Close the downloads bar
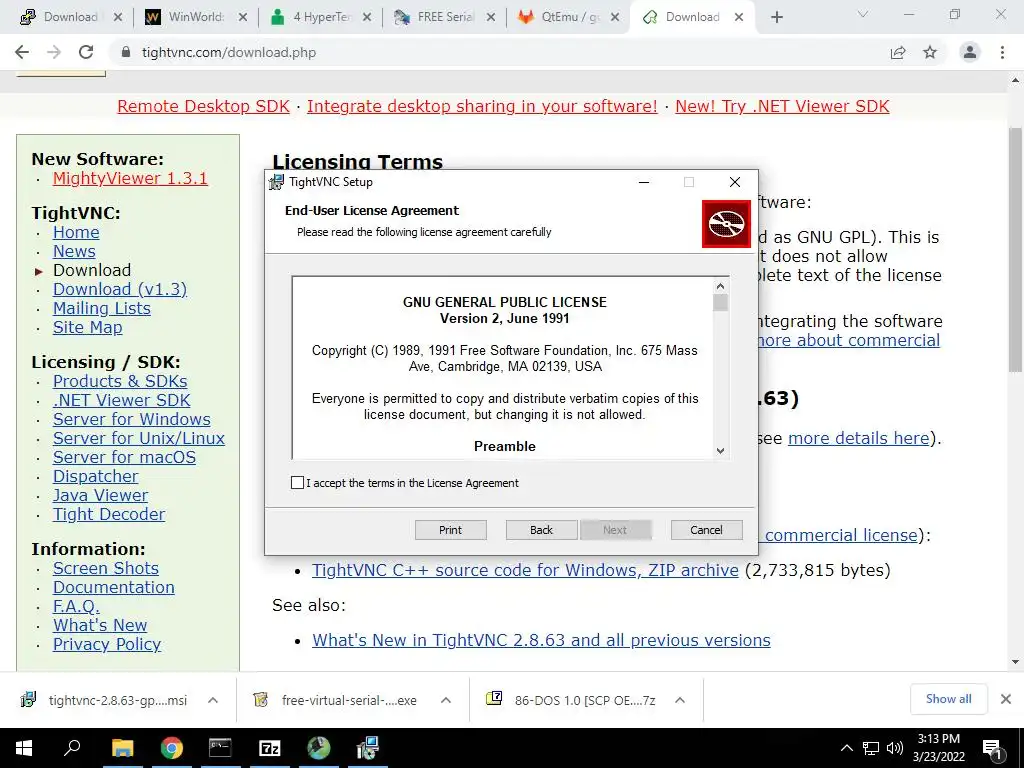This screenshot has width=1024, height=768. pos(1006,699)
